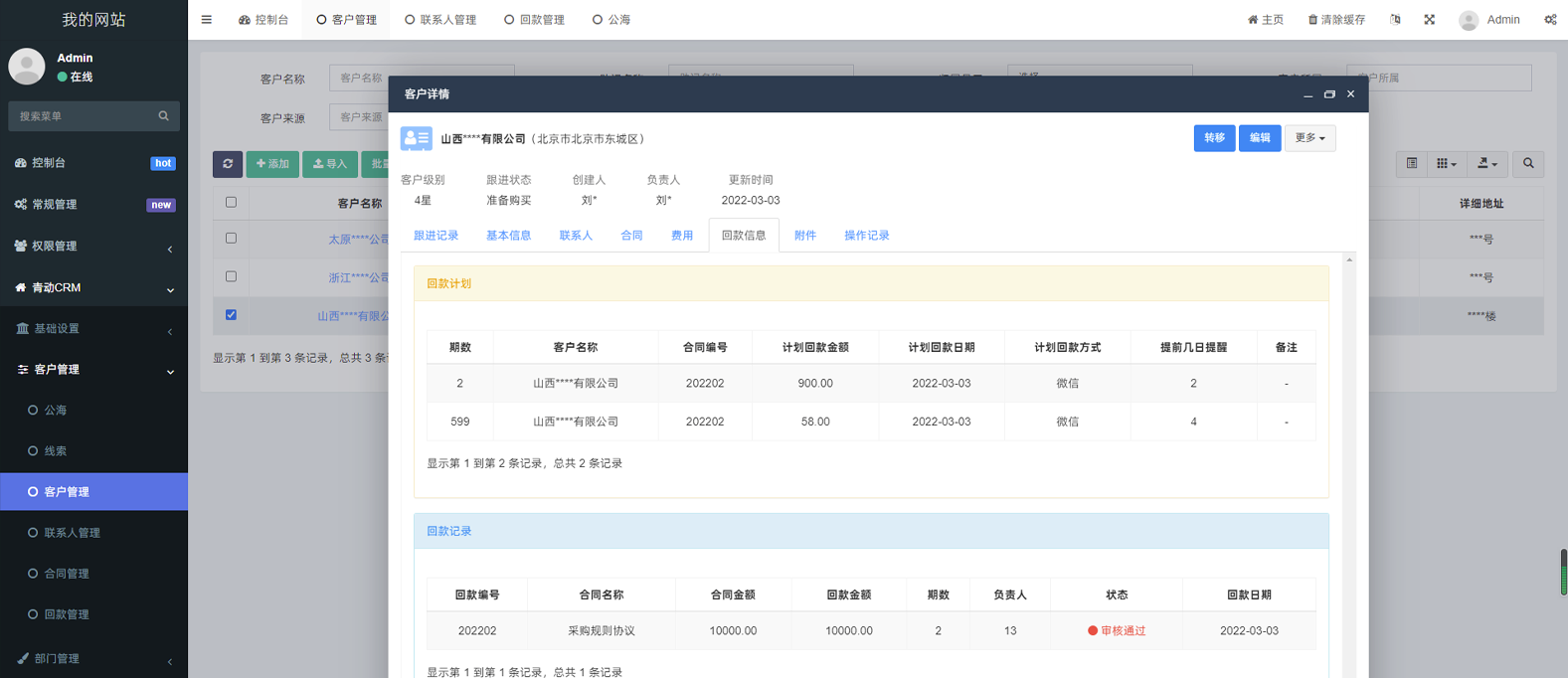Viewport: 1568px width, 678px height.
Task: Click the fullscreen icon in top bar
Action: pyautogui.click(x=1429, y=20)
